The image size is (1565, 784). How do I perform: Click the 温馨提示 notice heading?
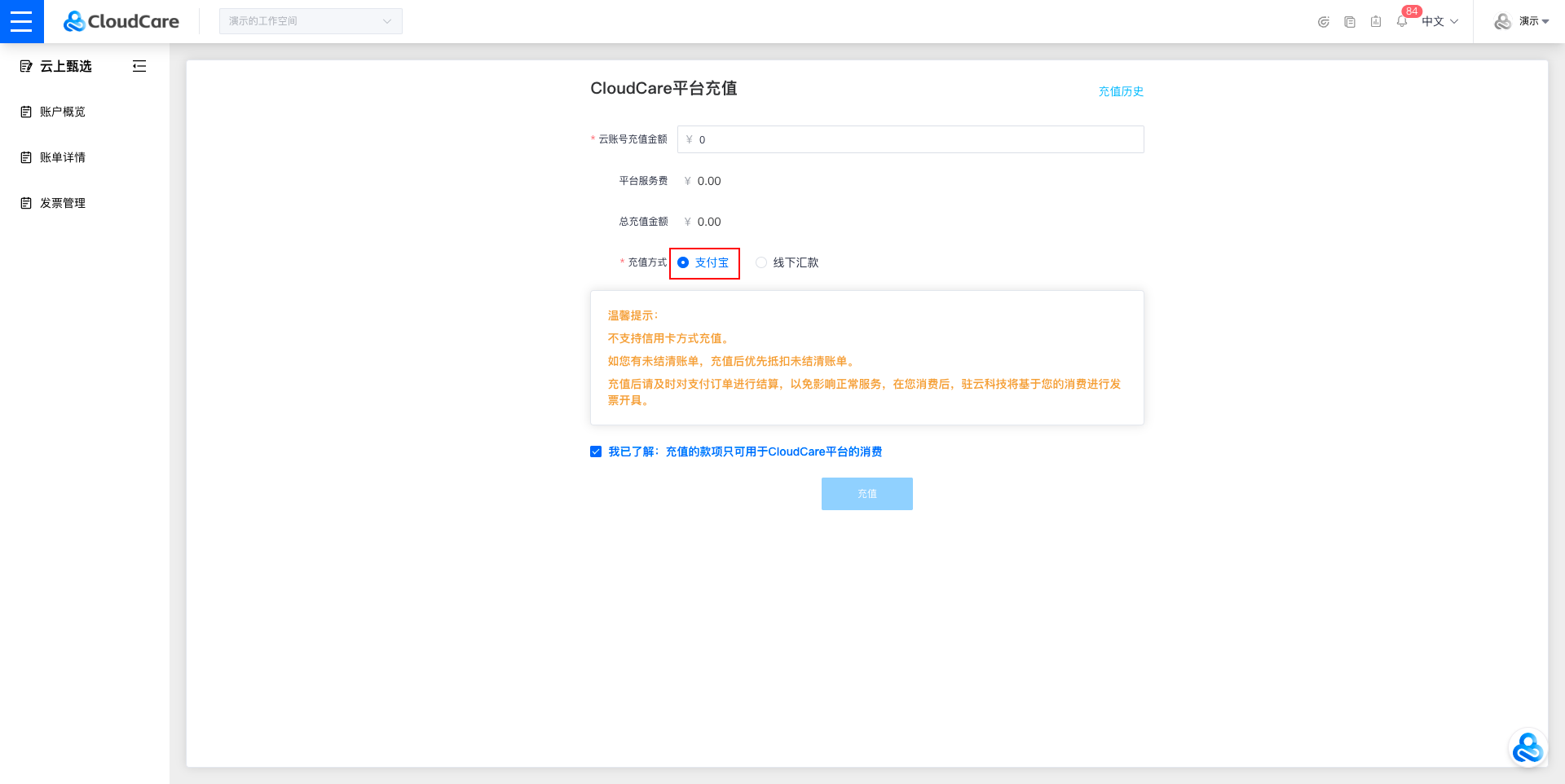pyautogui.click(x=633, y=315)
